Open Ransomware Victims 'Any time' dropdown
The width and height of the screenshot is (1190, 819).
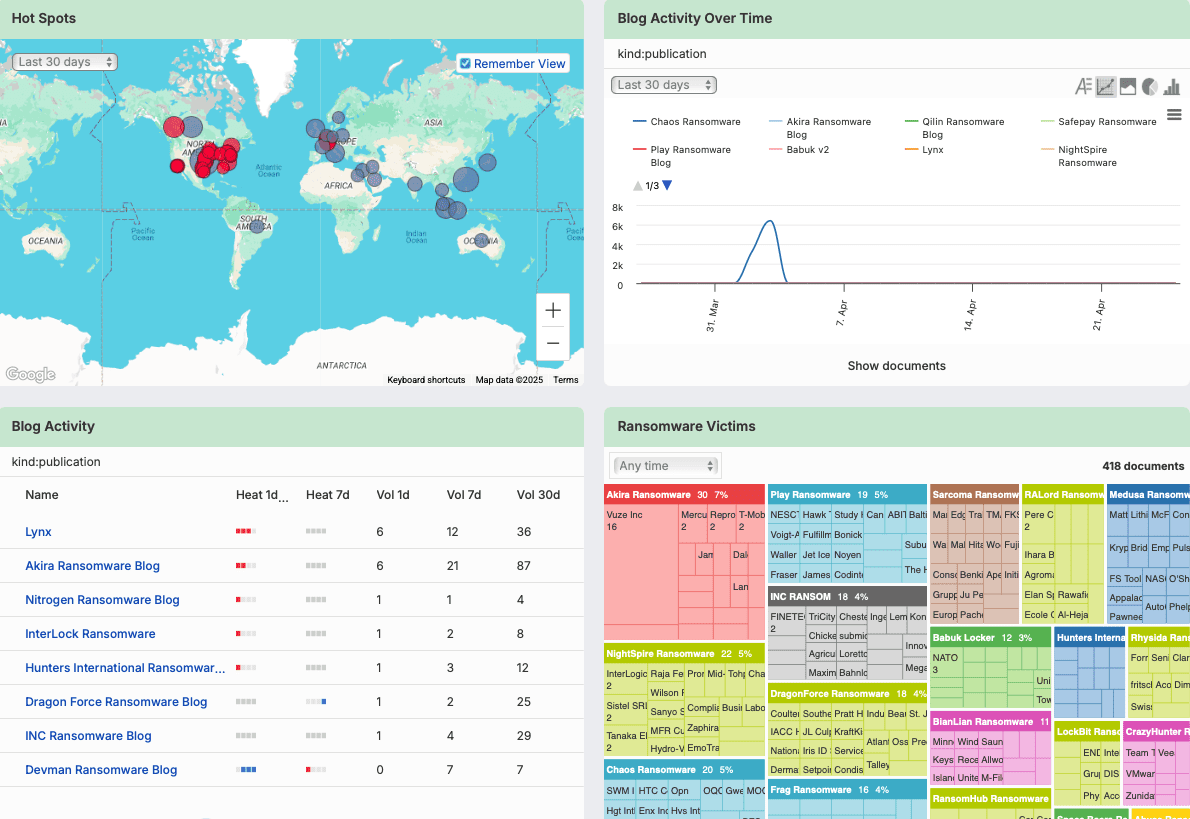pyautogui.click(x=665, y=465)
